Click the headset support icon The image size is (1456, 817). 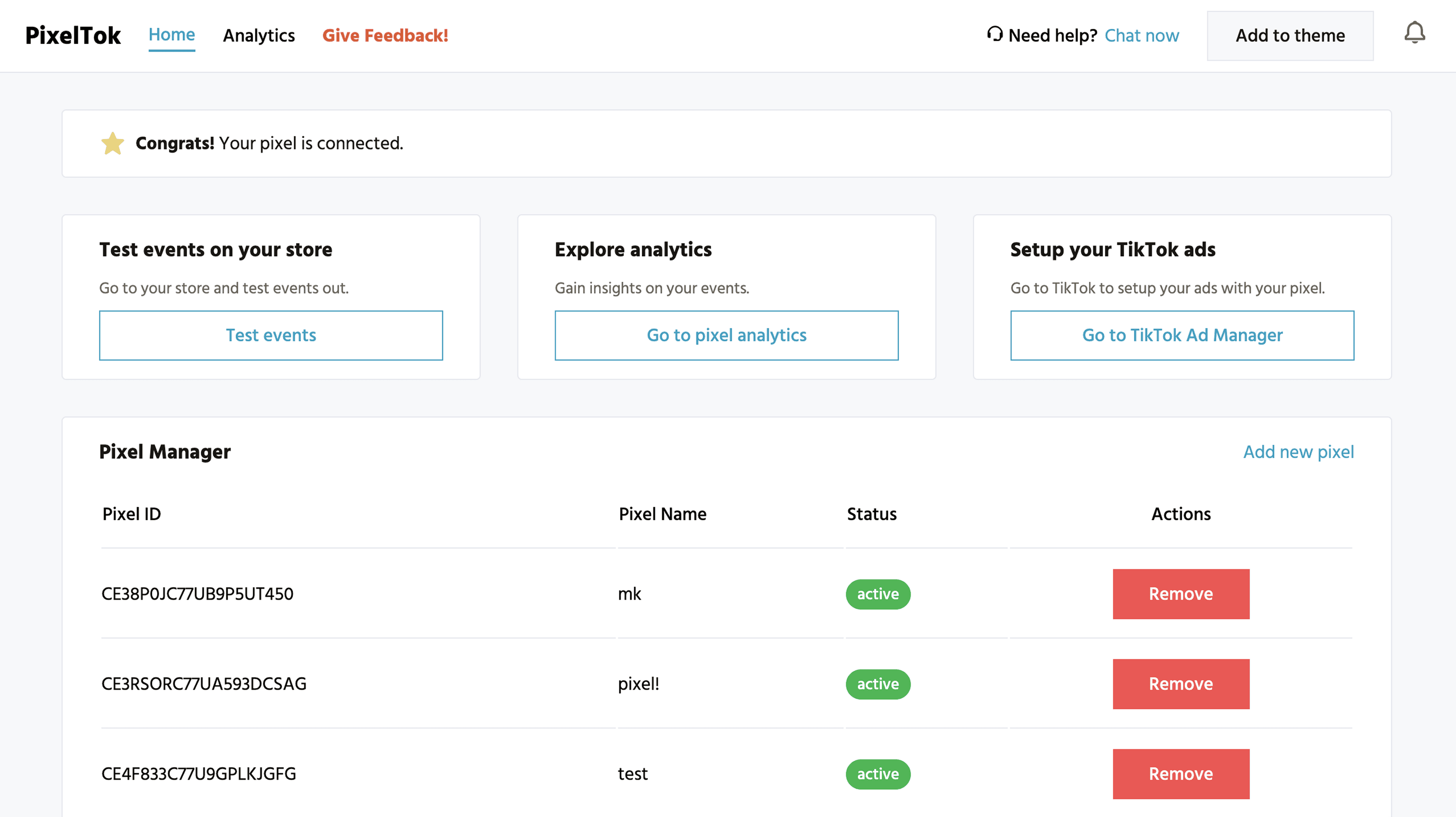[995, 34]
